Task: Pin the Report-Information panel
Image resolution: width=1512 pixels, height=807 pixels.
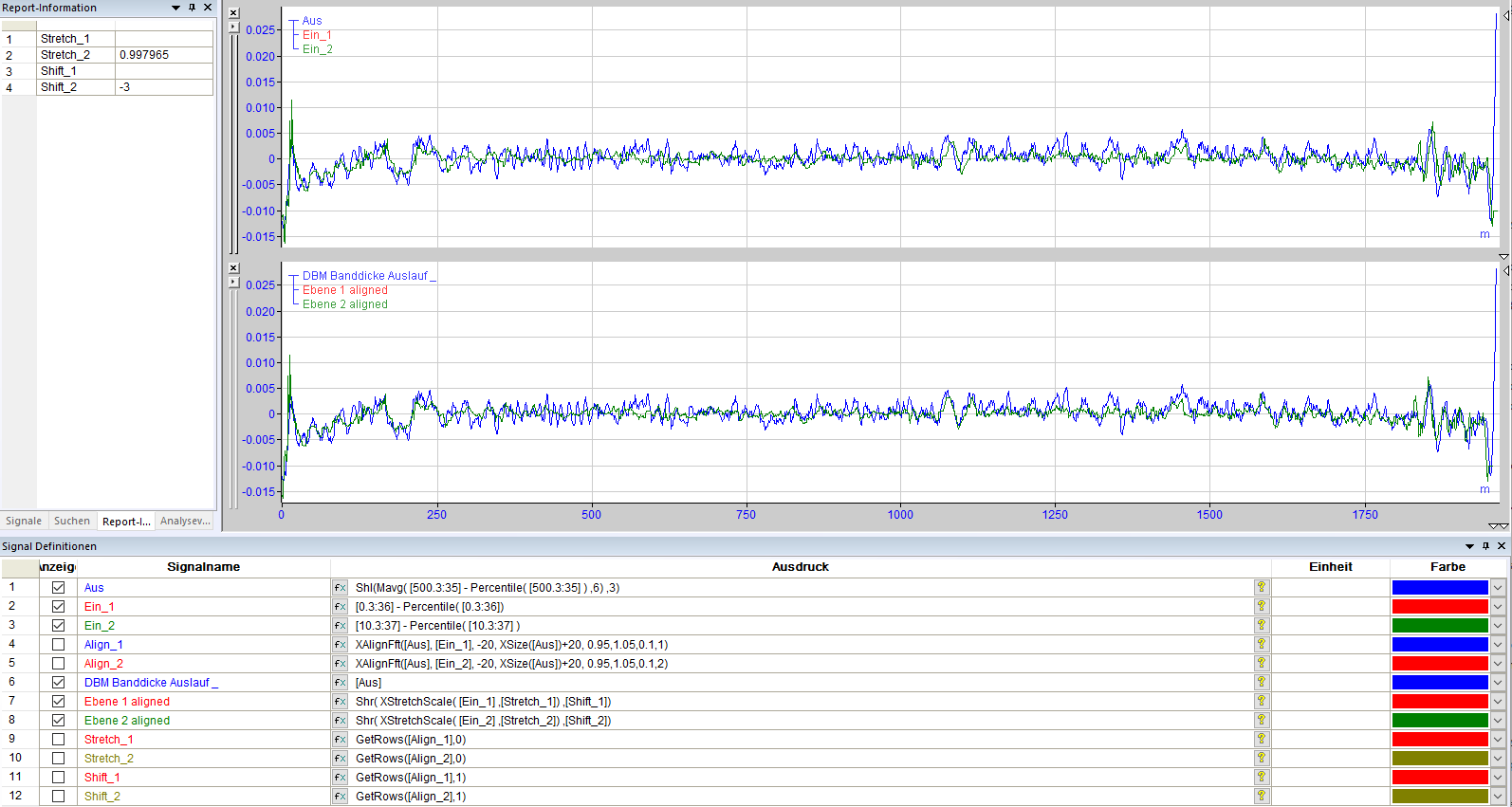Action: [192, 8]
